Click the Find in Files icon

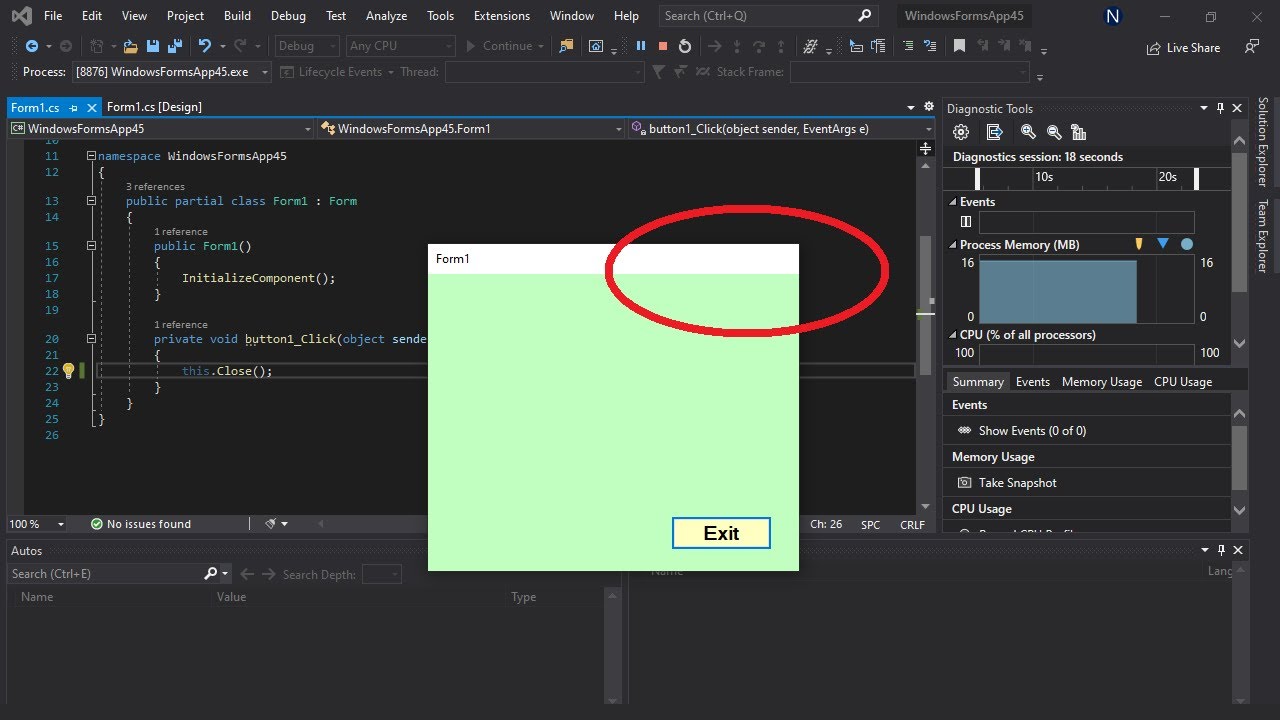click(x=567, y=46)
